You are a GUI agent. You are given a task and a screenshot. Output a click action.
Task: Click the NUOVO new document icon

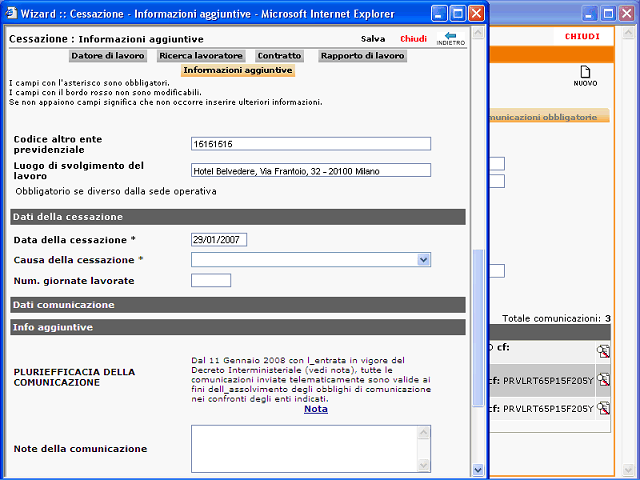(585, 72)
